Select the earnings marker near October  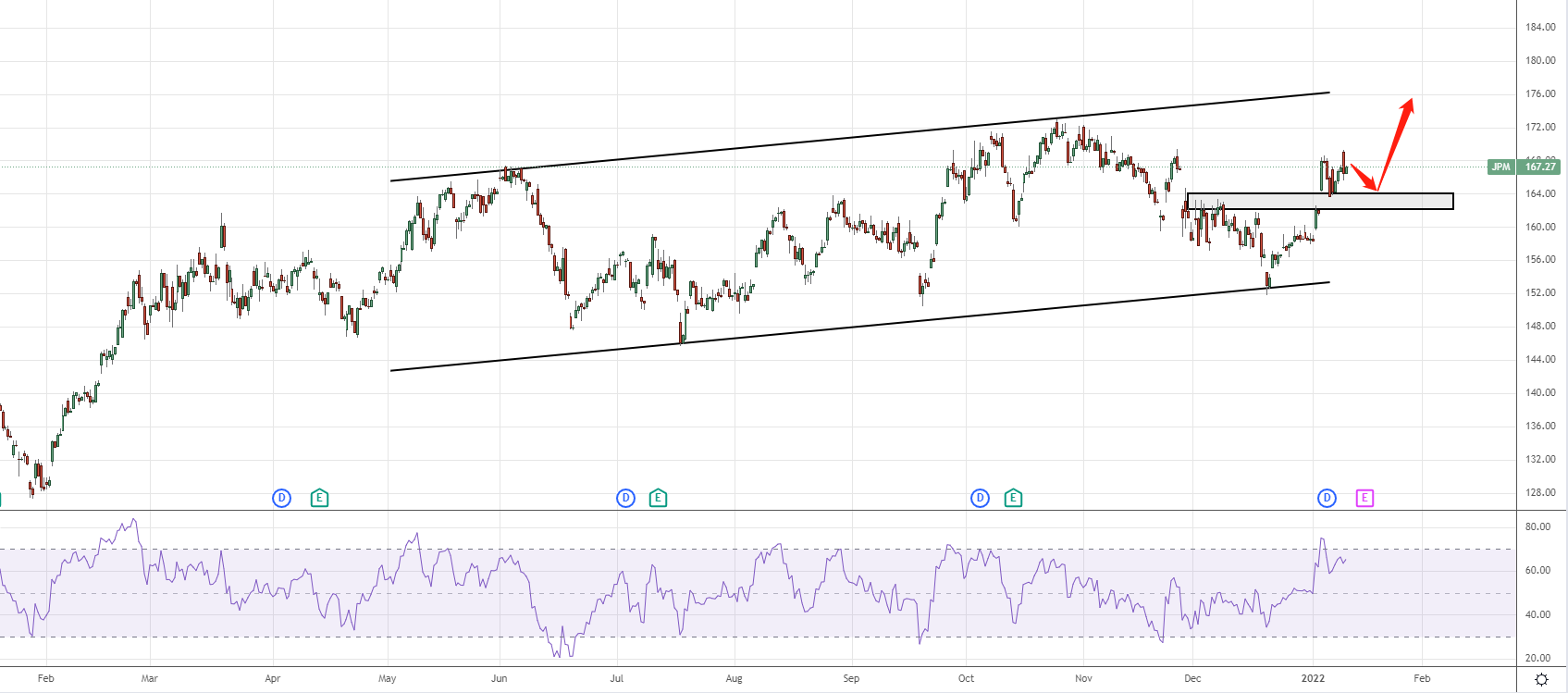tap(1013, 499)
